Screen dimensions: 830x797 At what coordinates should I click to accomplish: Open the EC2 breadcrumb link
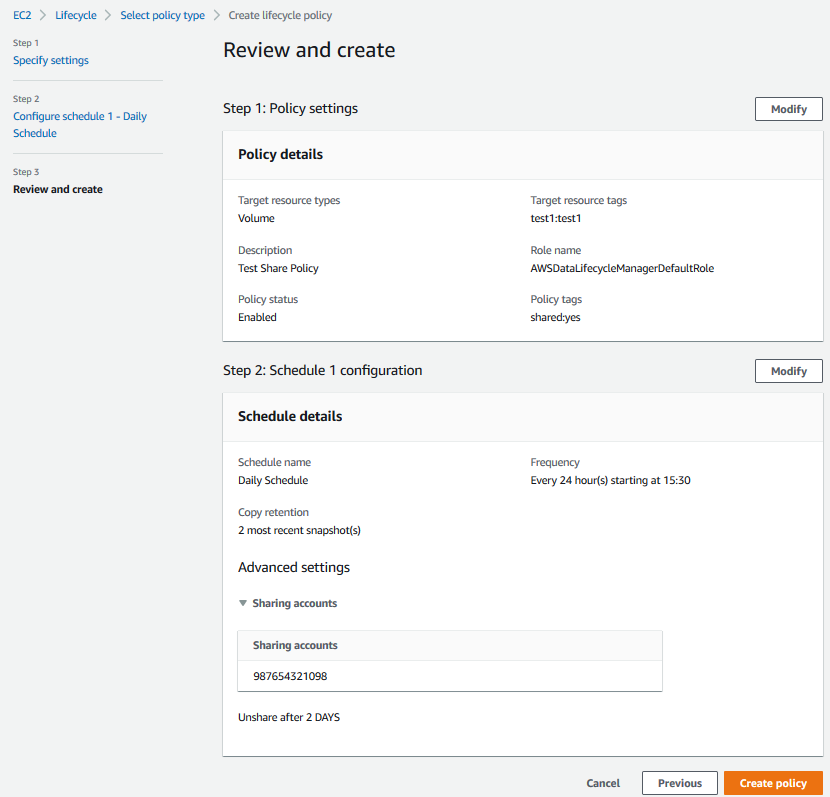24,15
